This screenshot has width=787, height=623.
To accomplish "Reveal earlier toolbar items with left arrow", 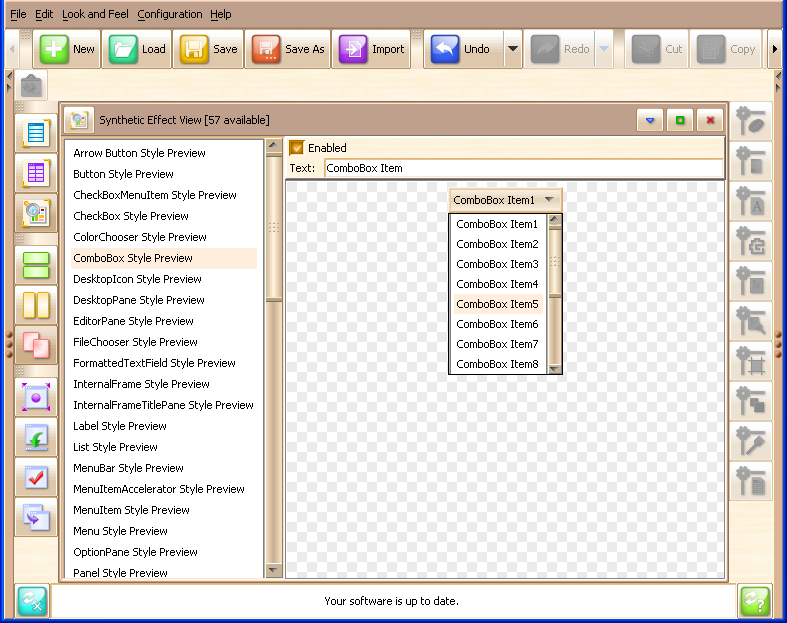I will click(x=12, y=49).
